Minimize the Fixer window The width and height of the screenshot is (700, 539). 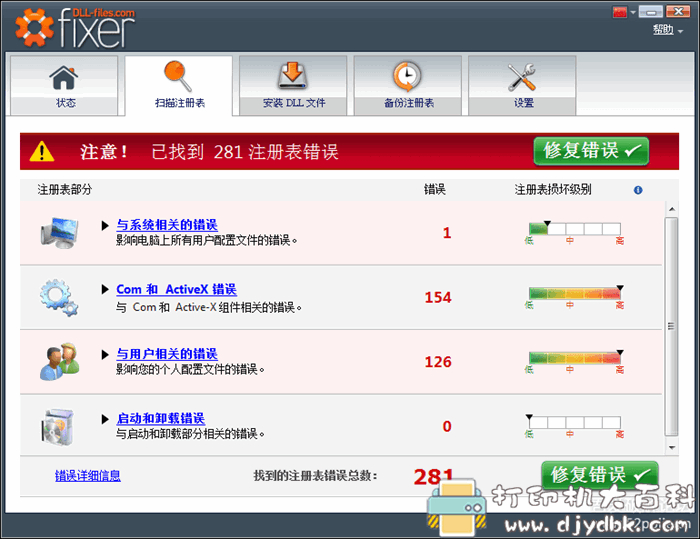[x=650, y=12]
